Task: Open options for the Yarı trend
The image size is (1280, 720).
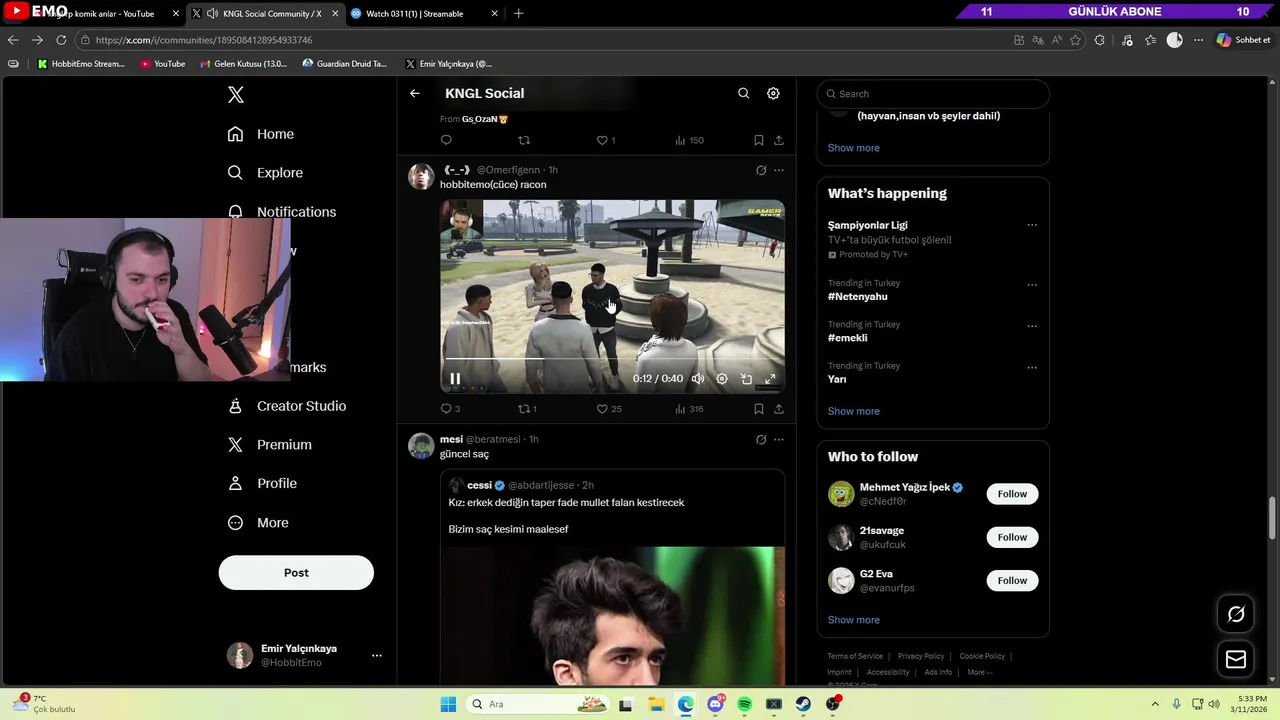Action: (1032, 367)
